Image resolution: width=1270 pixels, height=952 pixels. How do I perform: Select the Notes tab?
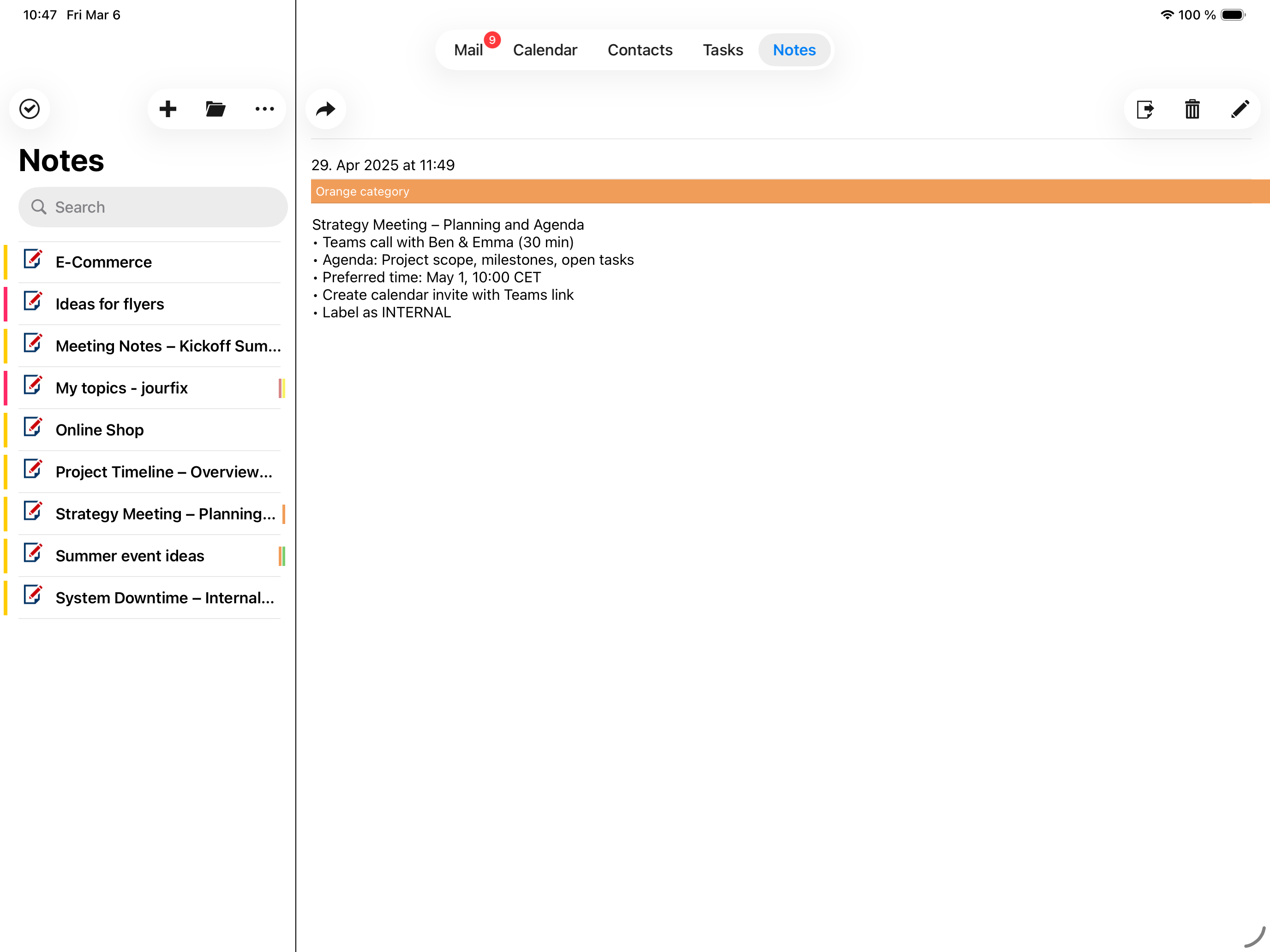[794, 50]
